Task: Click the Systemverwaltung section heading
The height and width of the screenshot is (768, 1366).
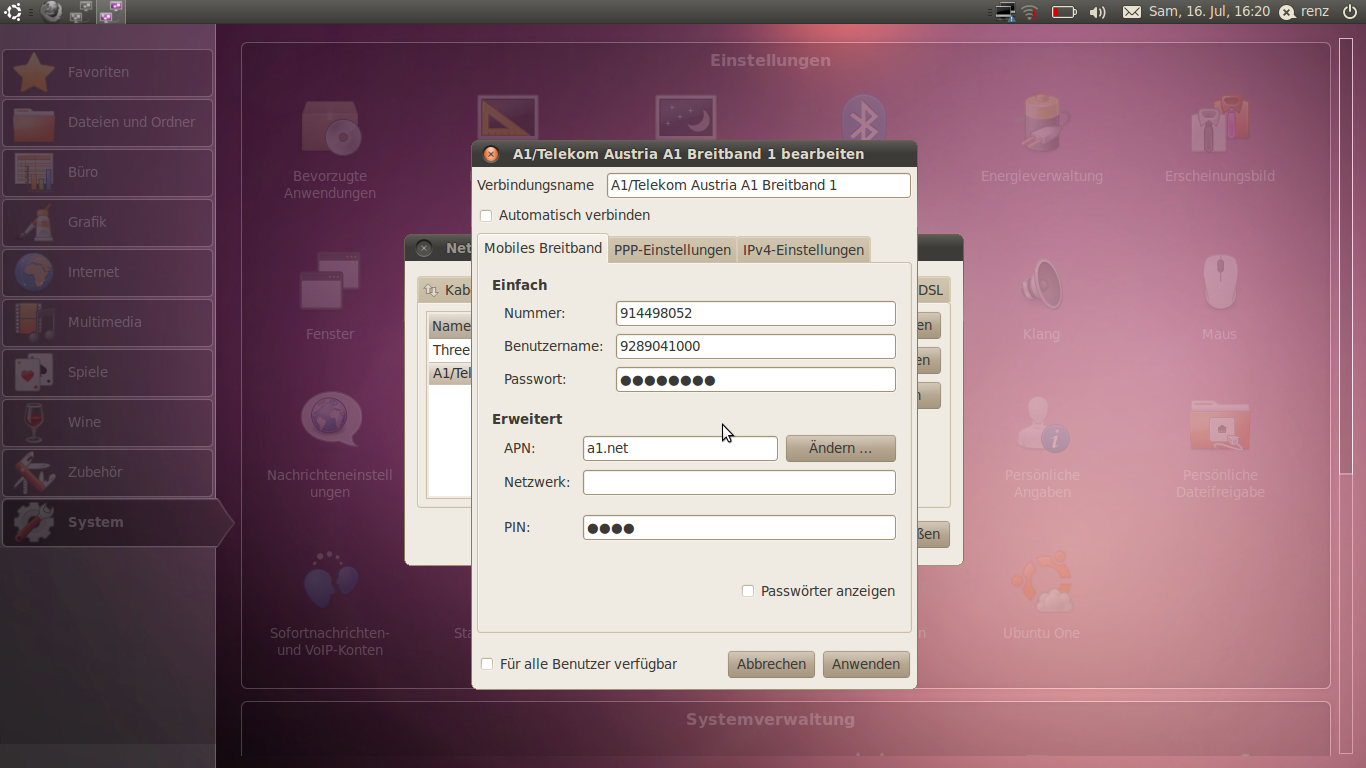Action: coord(770,719)
